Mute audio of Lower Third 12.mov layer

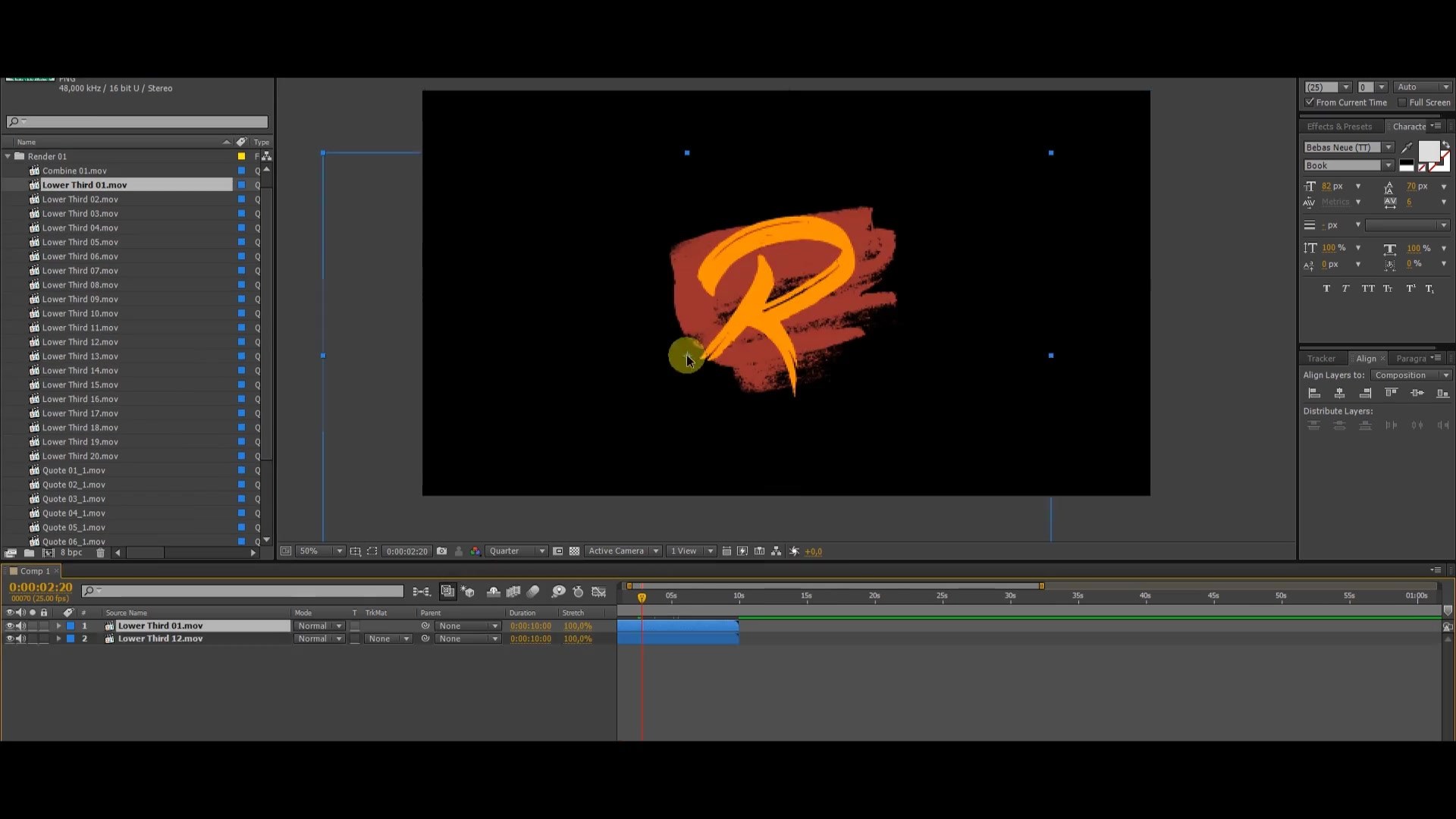coord(20,639)
